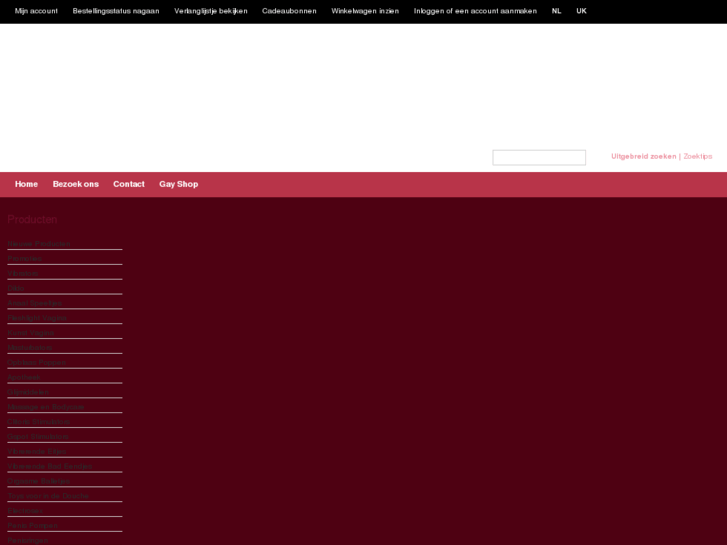The image size is (727, 545).
Task: Open Bestellingsstatus nagaan link
Action: coord(116,11)
